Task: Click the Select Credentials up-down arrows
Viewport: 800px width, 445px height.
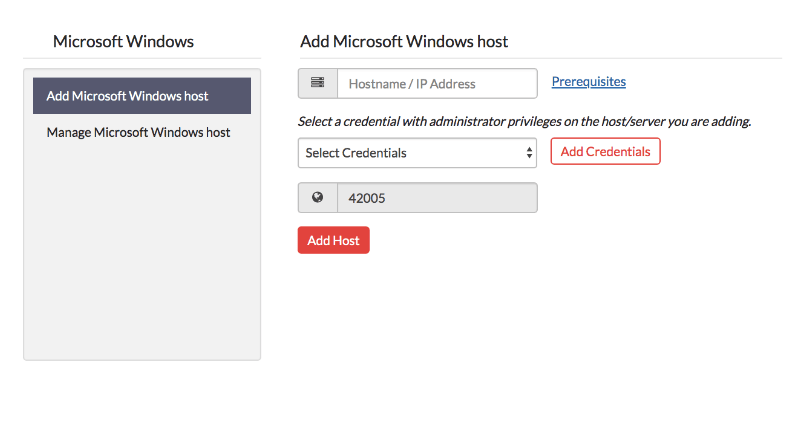Action: (x=529, y=153)
